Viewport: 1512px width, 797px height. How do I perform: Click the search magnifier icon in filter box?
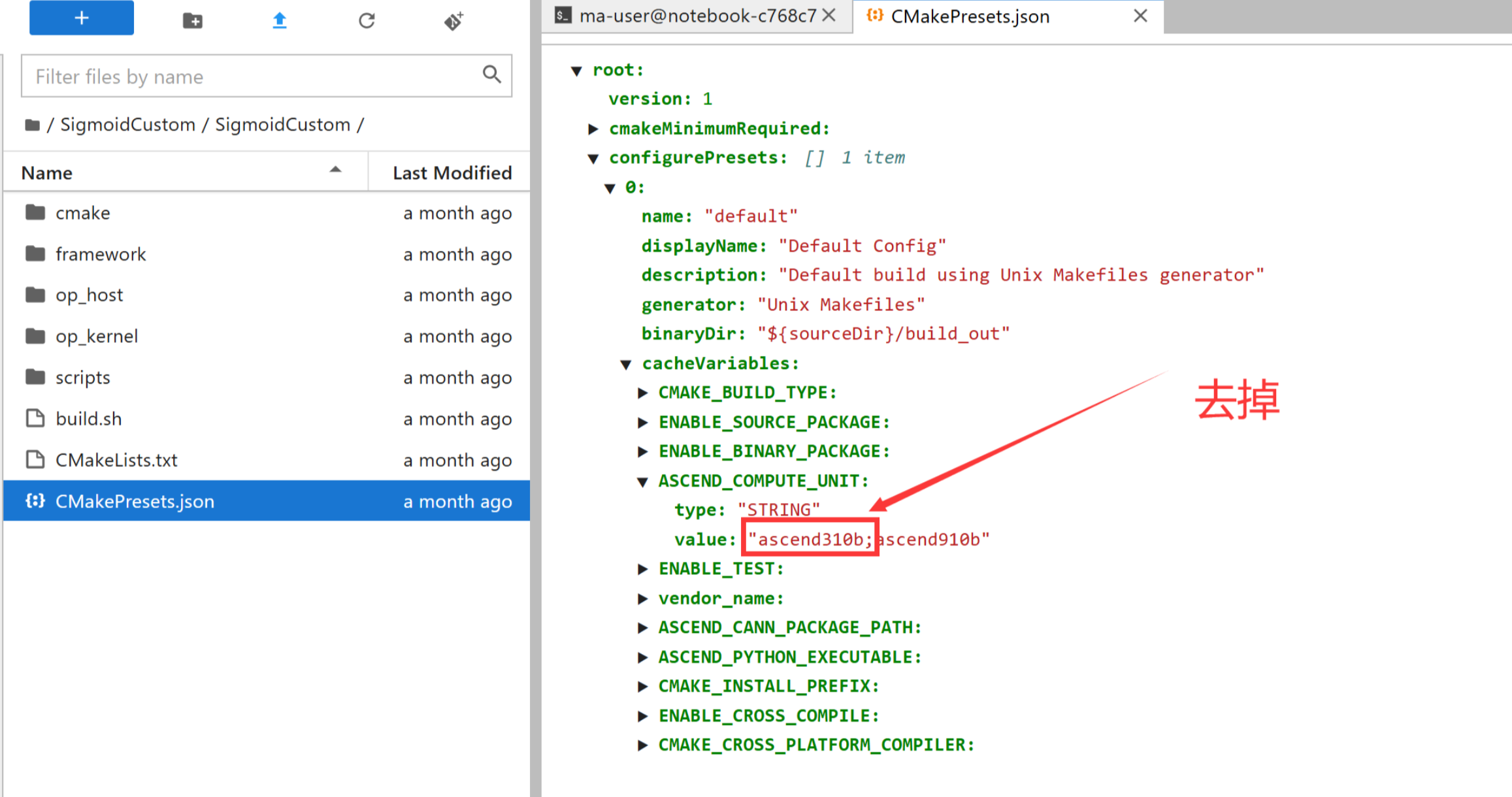click(x=491, y=75)
